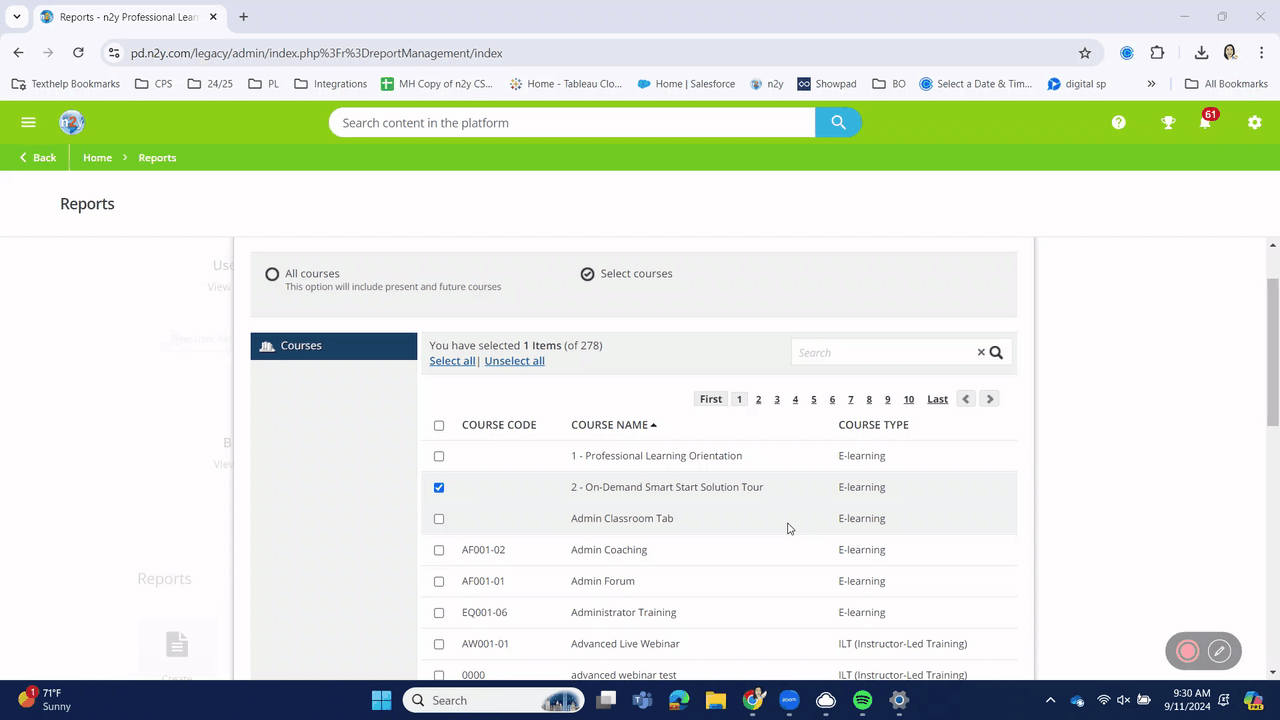
Task: Open Spotify from the taskbar
Action: pyautogui.click(x=862, y=700)
